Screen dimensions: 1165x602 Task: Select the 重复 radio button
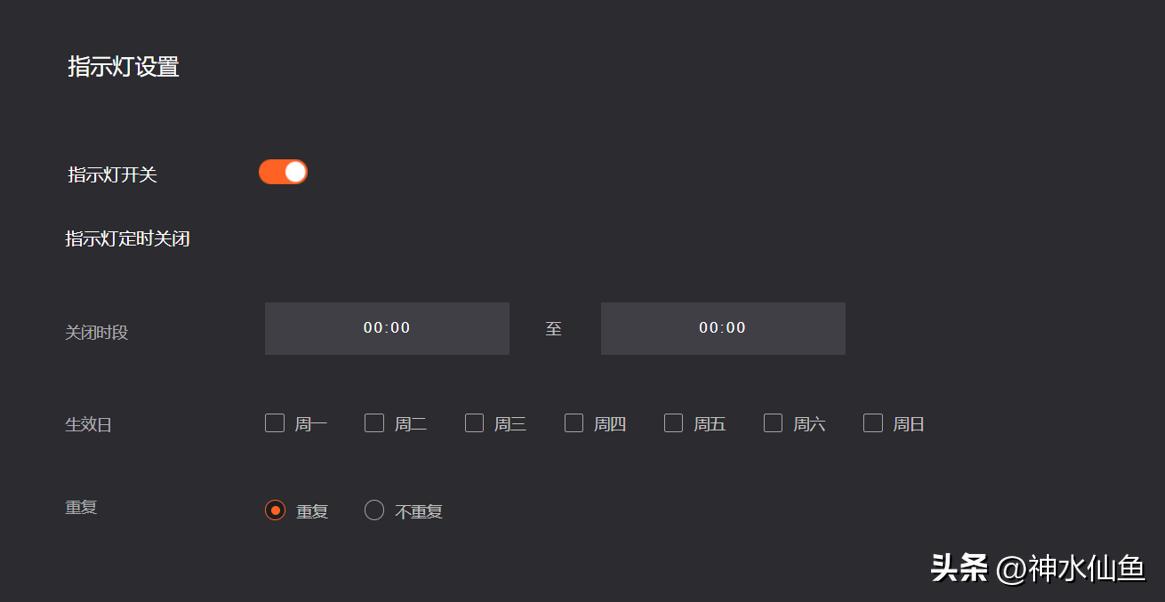tap(274, 509)
